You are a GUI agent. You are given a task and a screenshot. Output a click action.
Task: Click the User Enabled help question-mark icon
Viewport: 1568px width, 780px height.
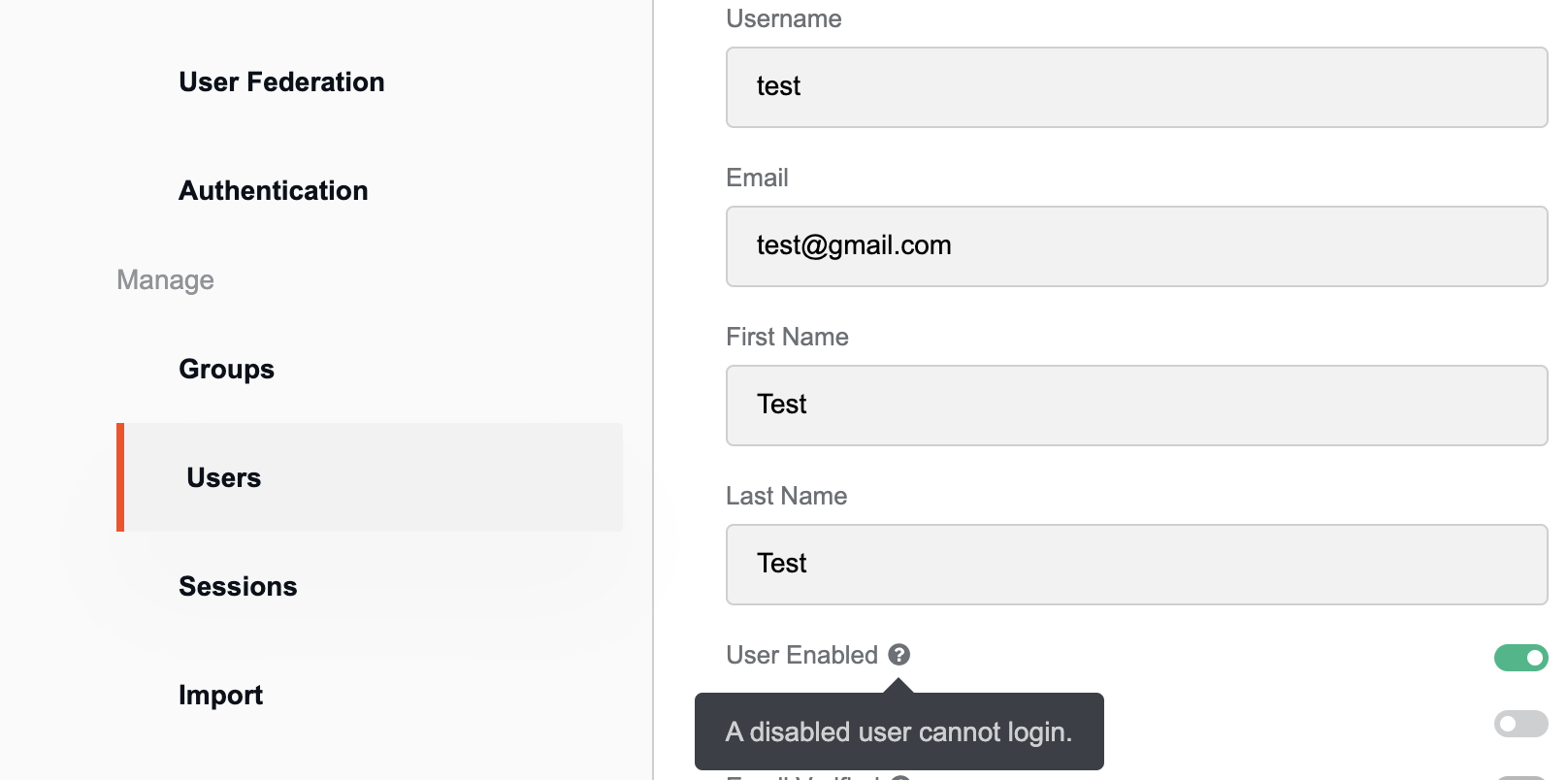(899, 655)
